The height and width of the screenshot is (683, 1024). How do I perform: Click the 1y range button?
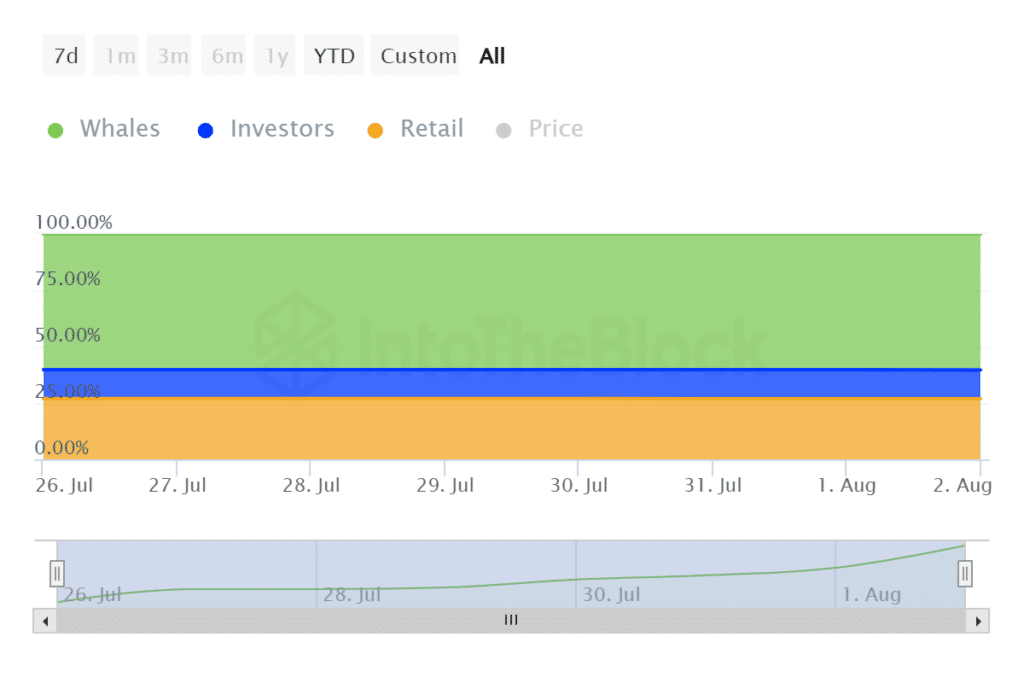click(x=275, y=56)
